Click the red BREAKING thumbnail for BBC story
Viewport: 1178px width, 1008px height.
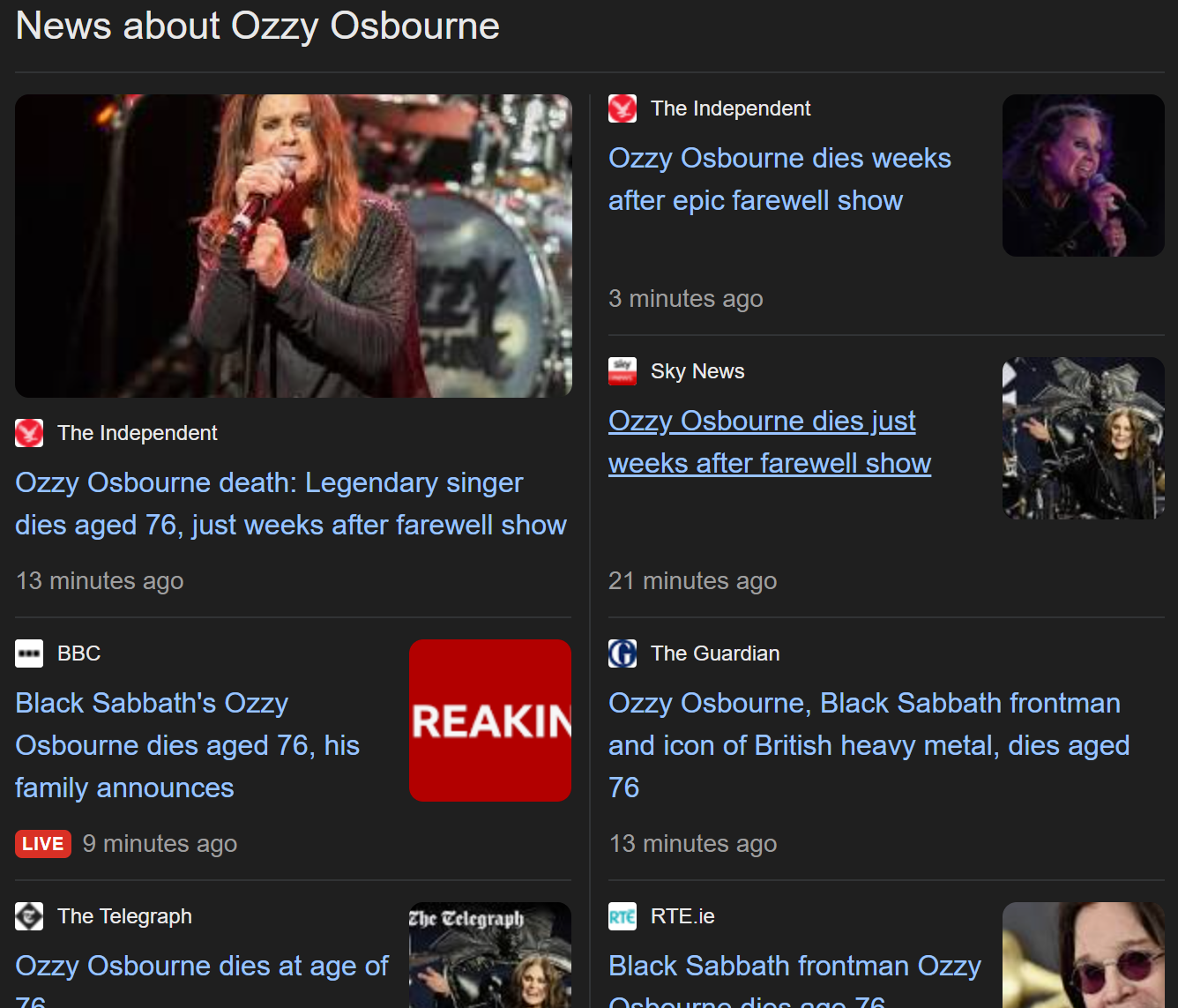tap(490, 721)
